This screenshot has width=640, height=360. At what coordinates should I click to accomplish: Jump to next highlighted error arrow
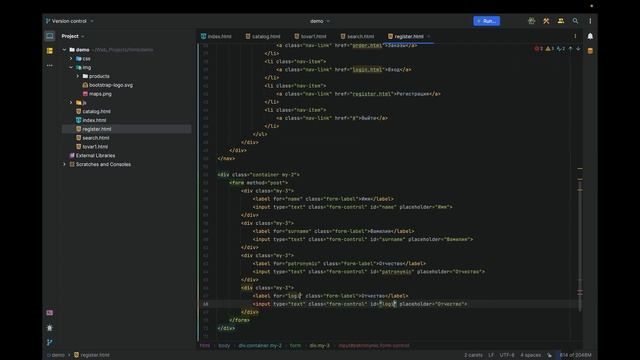click(578, 49)
